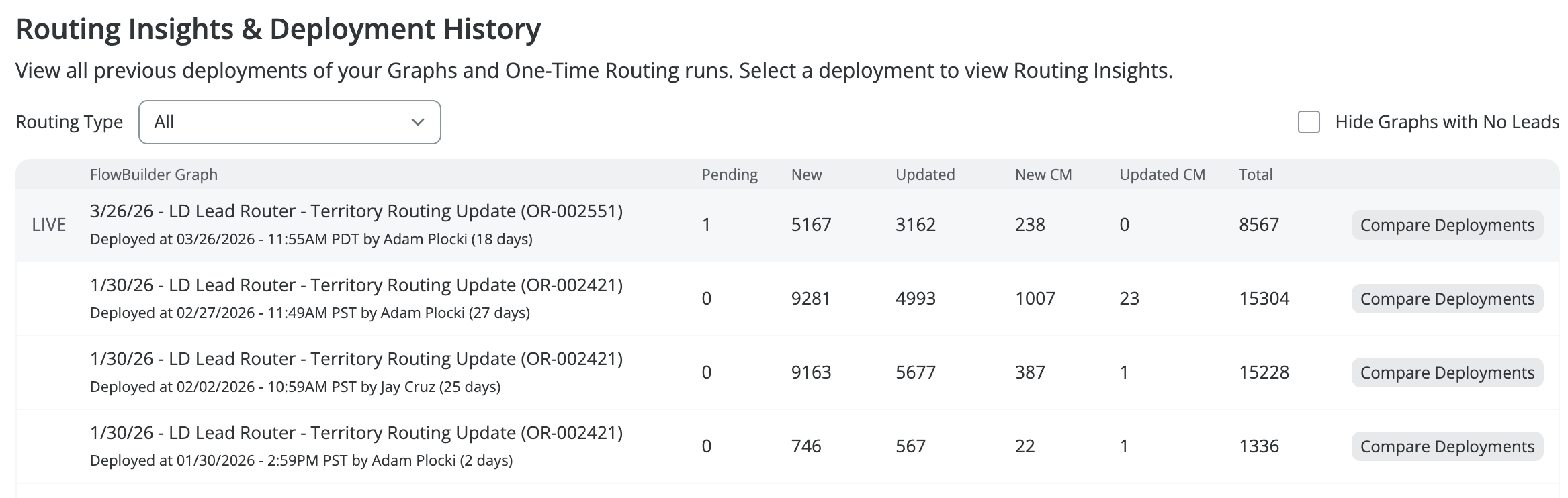Screen dimensions: 1568x498
Task: Select the OR-002551 Territory Routing Update graph title
Action: [x=356, y=211]
